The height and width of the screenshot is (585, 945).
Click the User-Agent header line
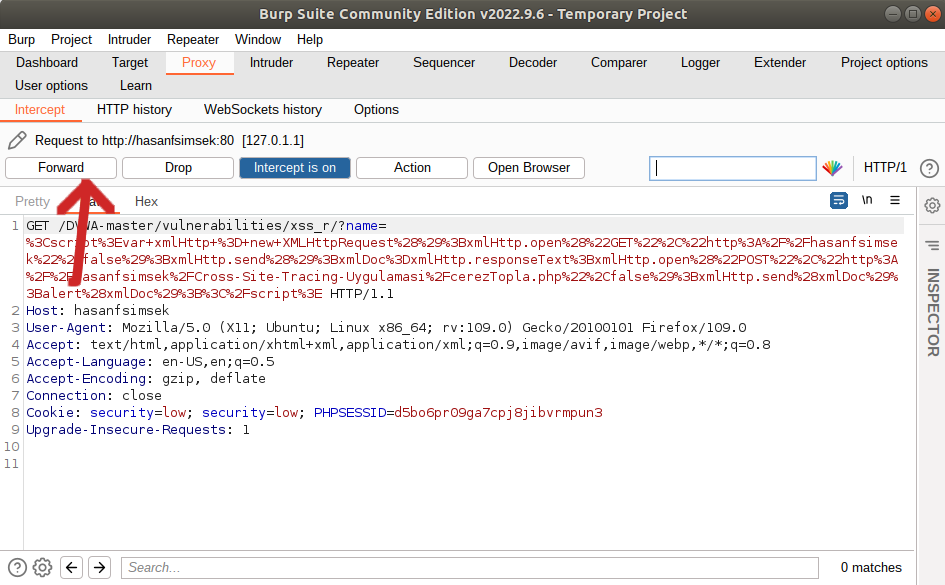point(386,328)
